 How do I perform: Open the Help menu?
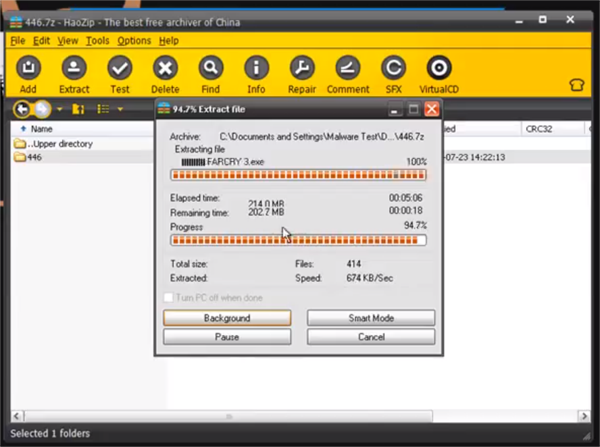tap(169, 41)
